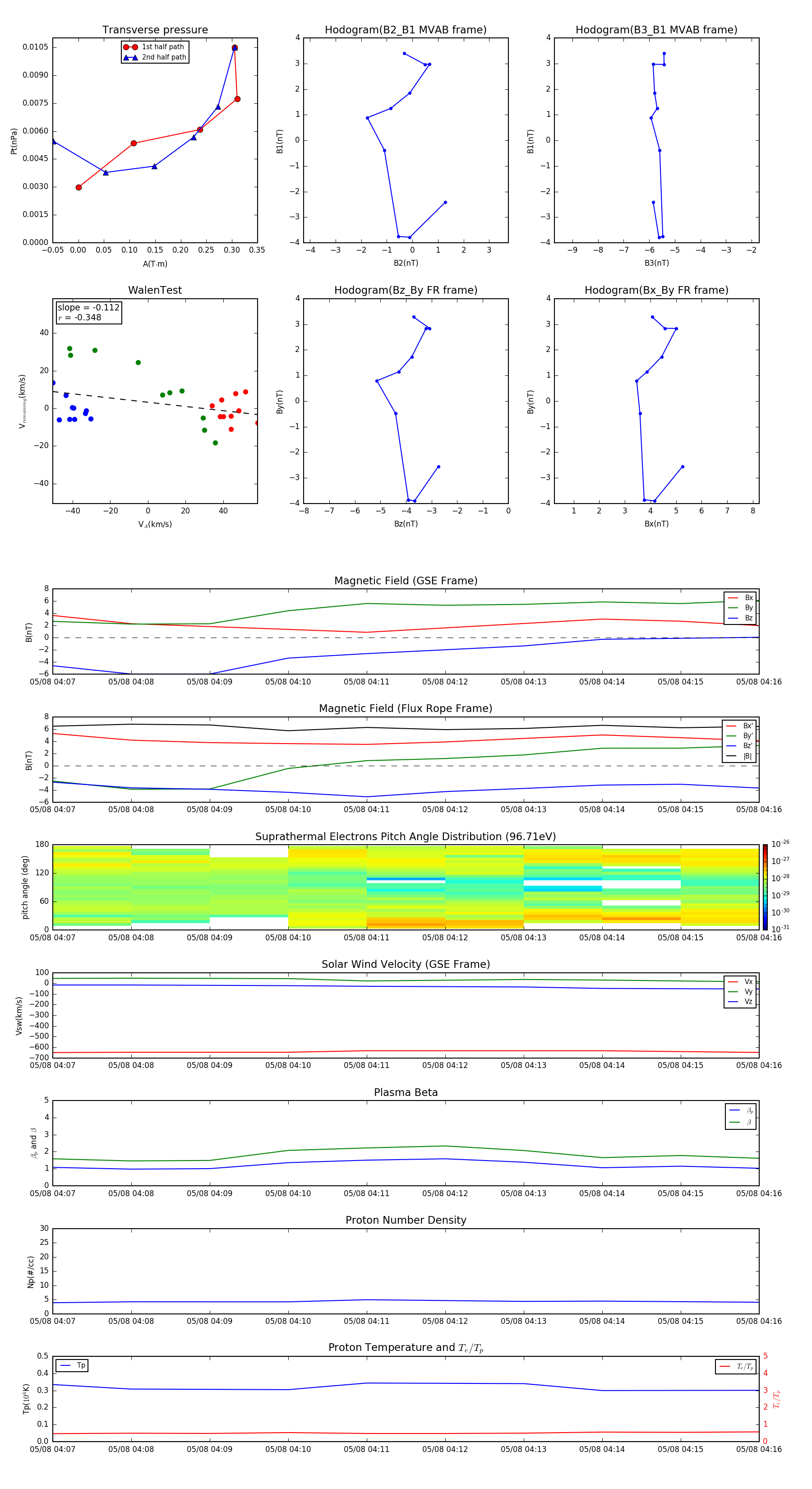The image size is (812, 1489).
Task: Click the 'B2(nT)' x-axis label
Action: (406, 263)
